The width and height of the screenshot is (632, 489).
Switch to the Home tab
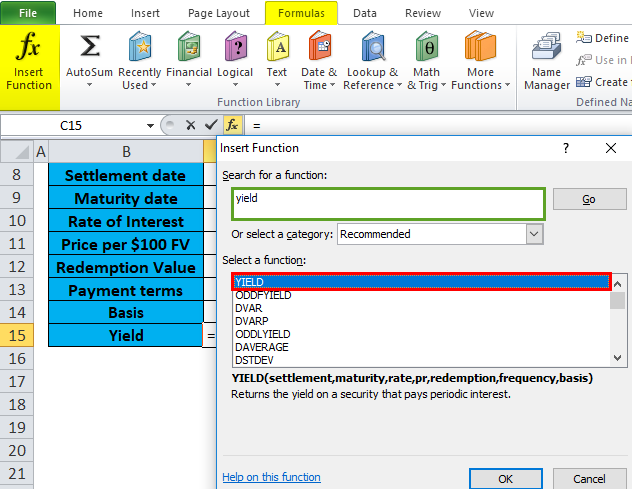point(87,13)
